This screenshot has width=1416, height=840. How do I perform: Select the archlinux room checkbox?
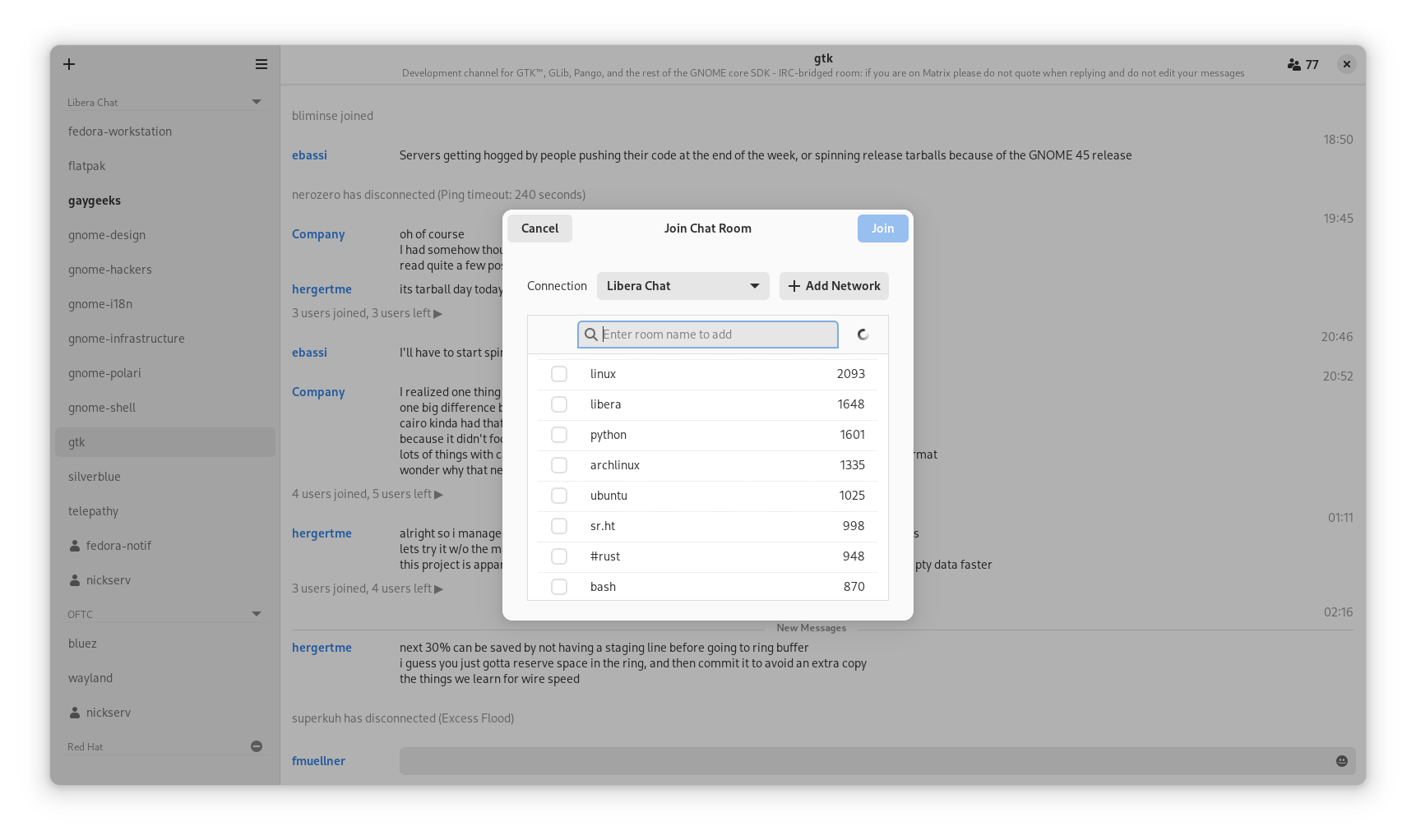point(559,465)
